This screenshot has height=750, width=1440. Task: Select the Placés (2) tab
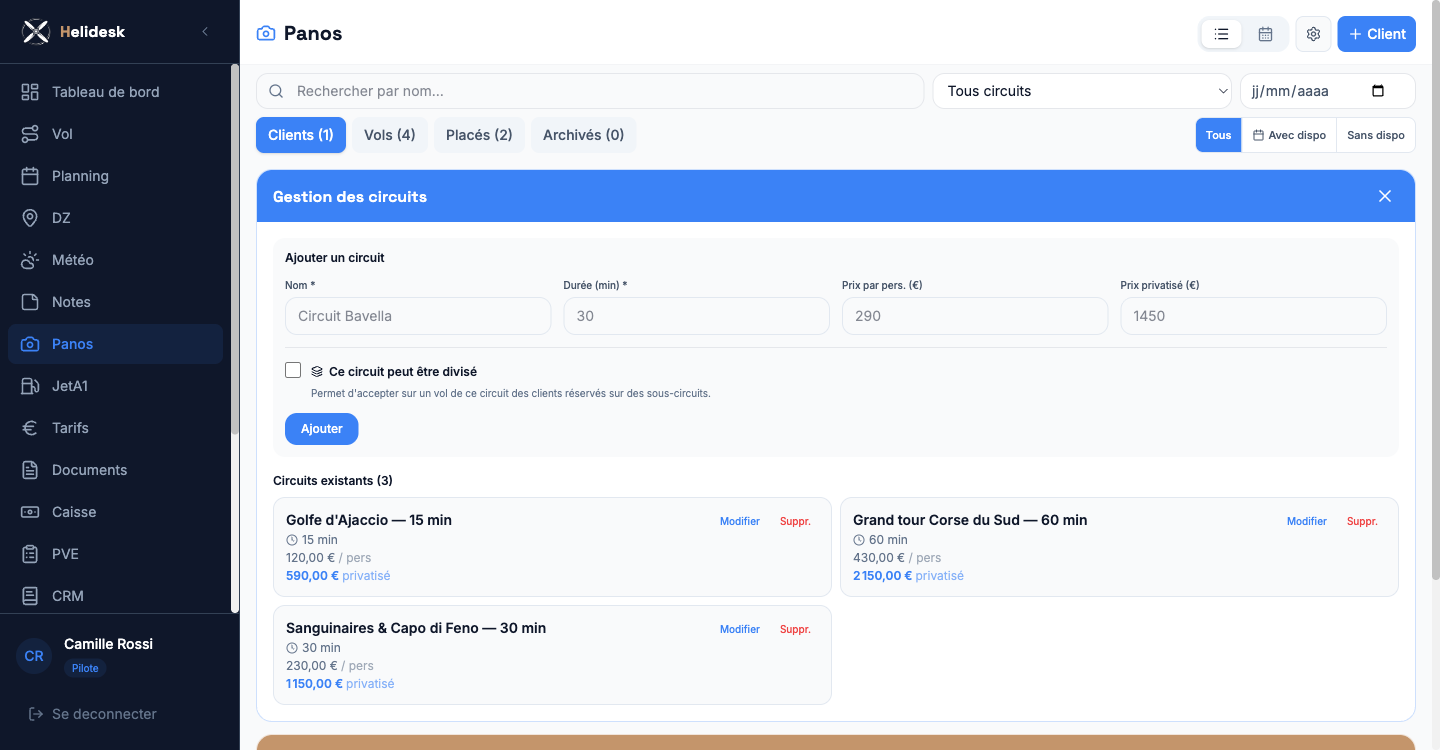479,135
